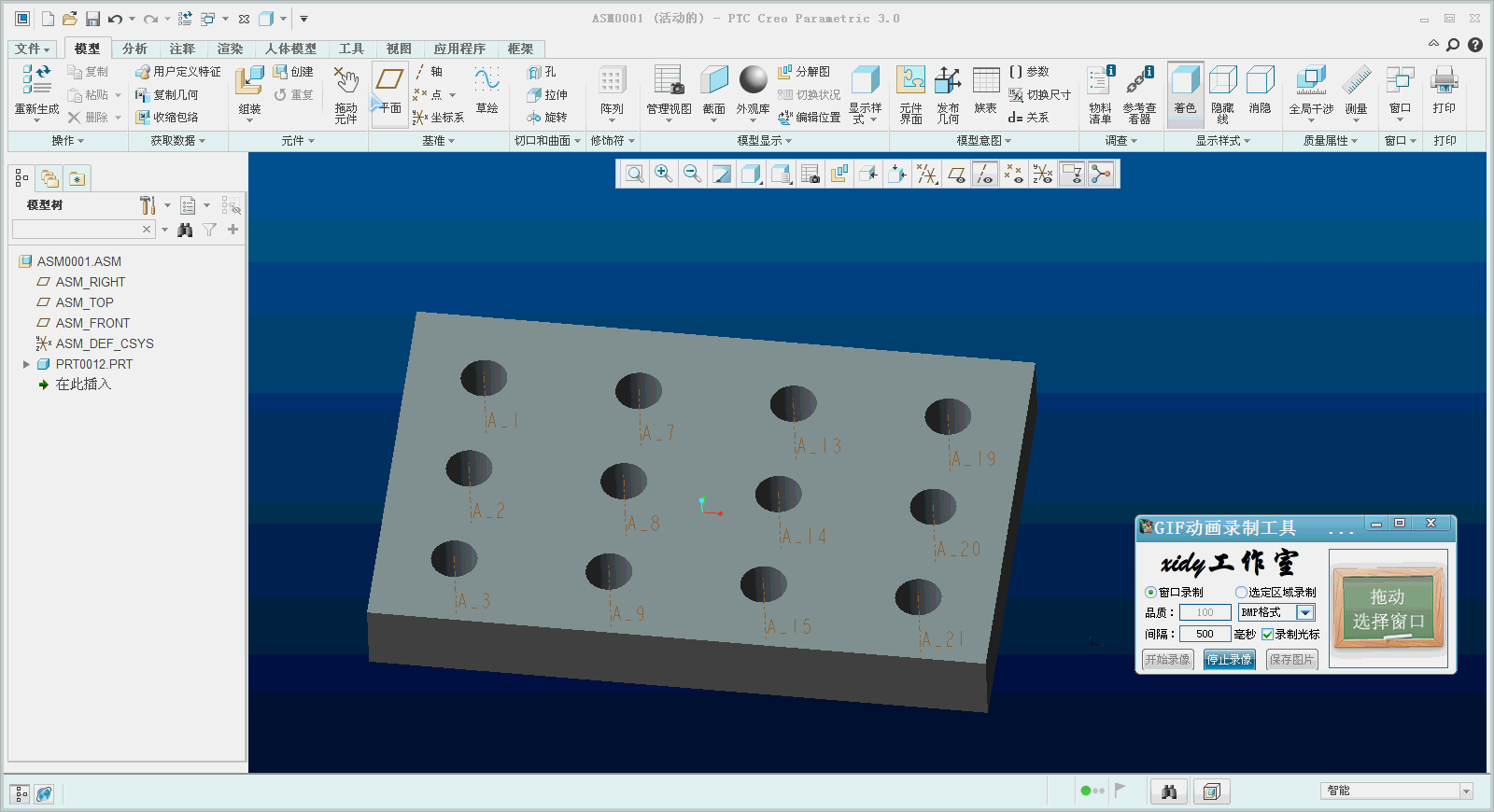Viewport: 1494px width, 812px height.
Task: Open the BMP格式 format dropdown
Action: [1305, 613]
